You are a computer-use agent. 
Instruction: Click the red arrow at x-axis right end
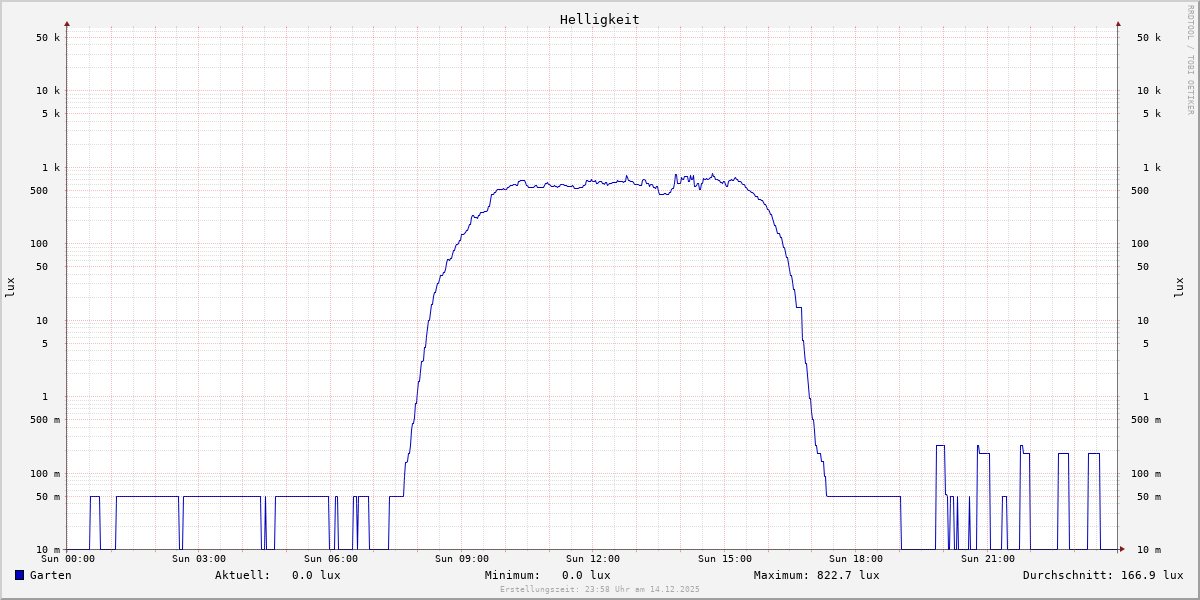coord(1121,549)
